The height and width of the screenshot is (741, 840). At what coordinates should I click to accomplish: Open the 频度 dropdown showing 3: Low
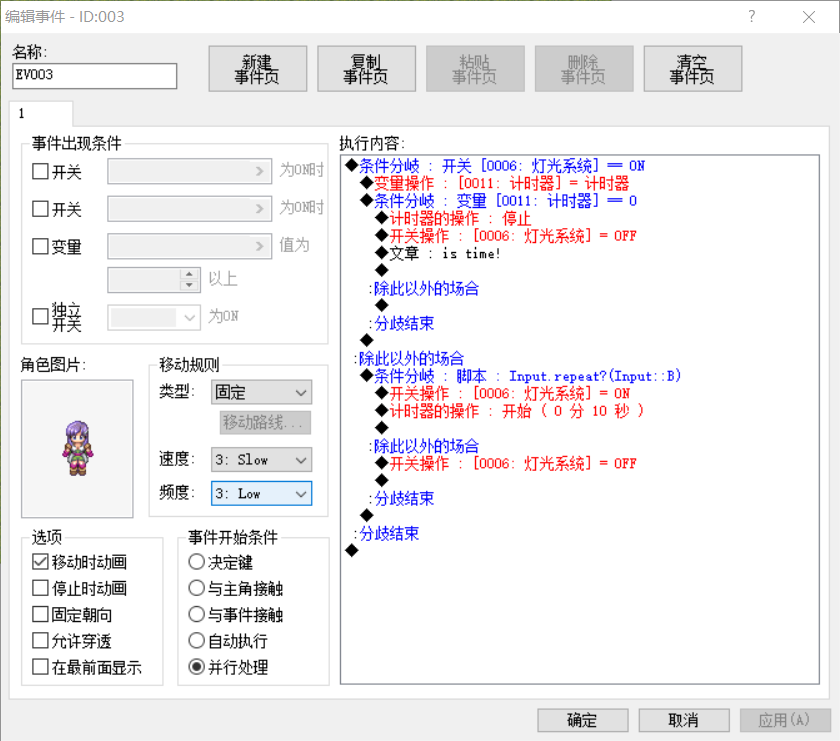click(x=261, y=493)
